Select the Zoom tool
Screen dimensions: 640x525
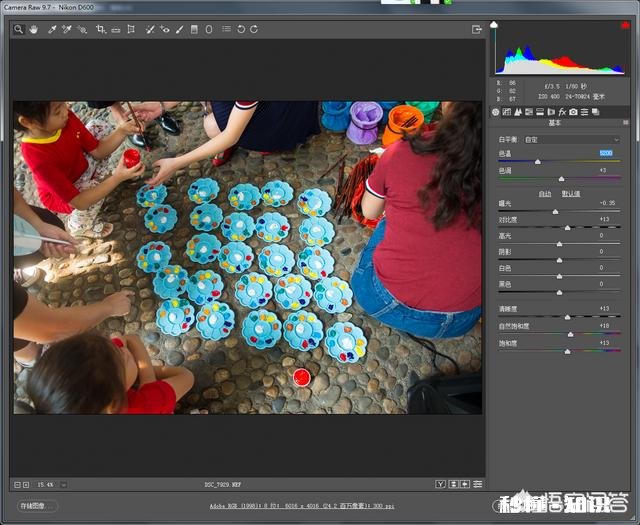[x=18, y=29]
